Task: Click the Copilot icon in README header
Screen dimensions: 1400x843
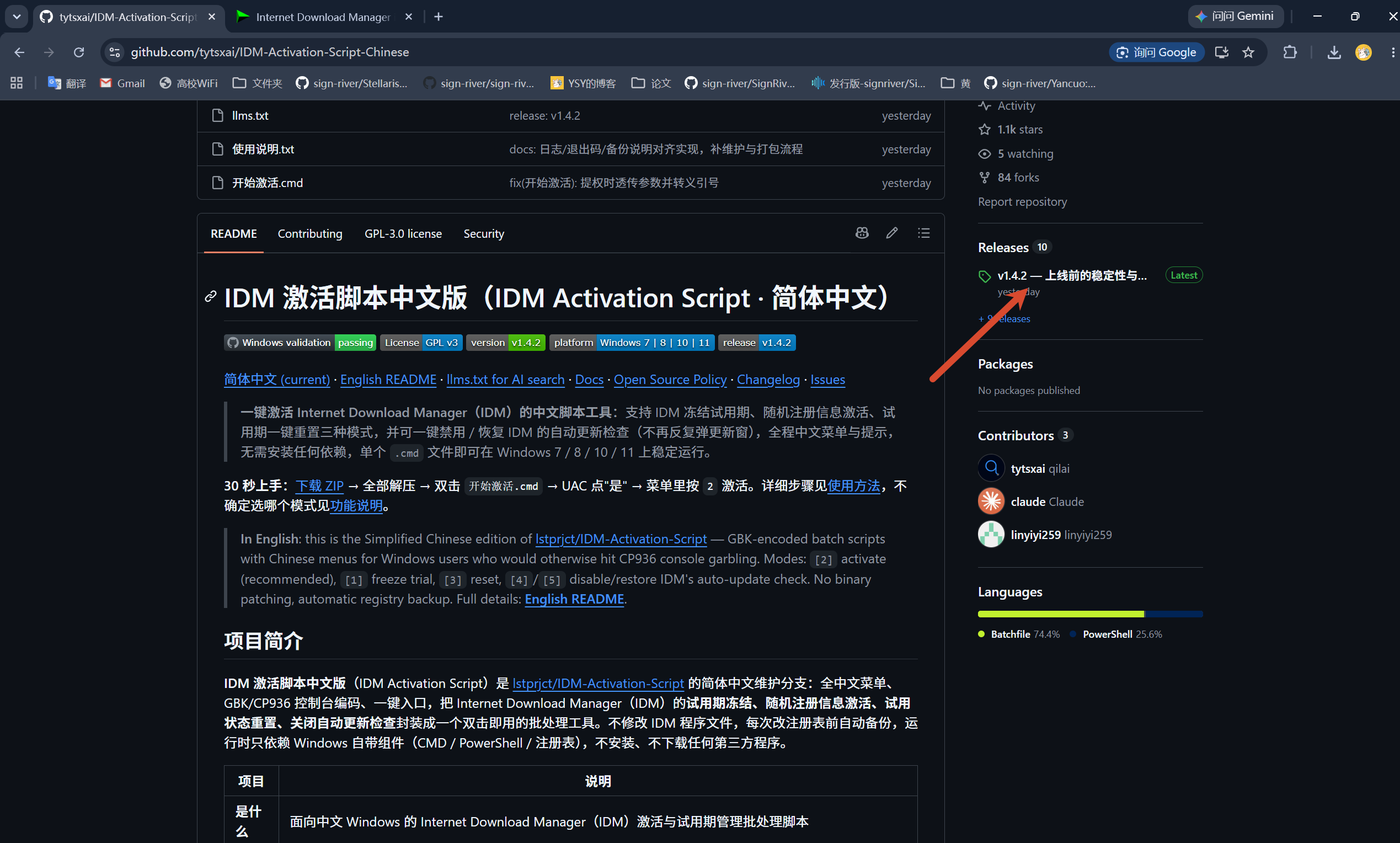Action: [x=862, y=233]
